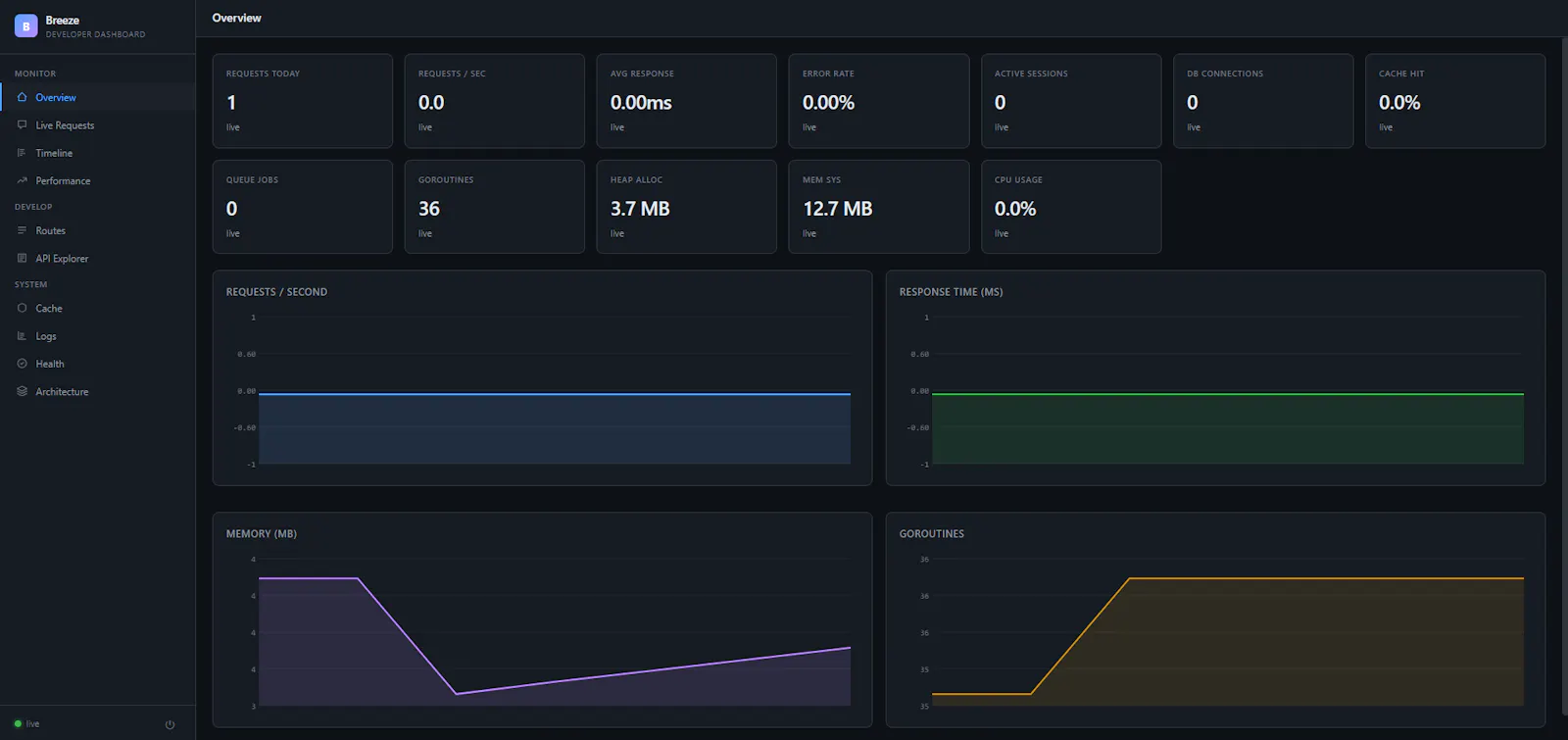Viewport: 1568px width, 740px height.
Task: Click the SYSTEM section label
Action: (30, 284)
